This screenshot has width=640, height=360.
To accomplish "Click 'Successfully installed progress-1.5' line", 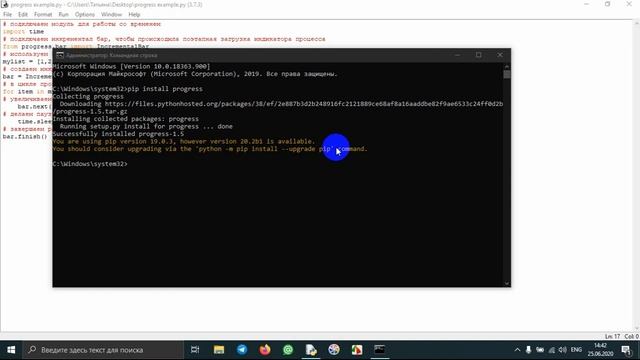I will (x=118, y=134).
